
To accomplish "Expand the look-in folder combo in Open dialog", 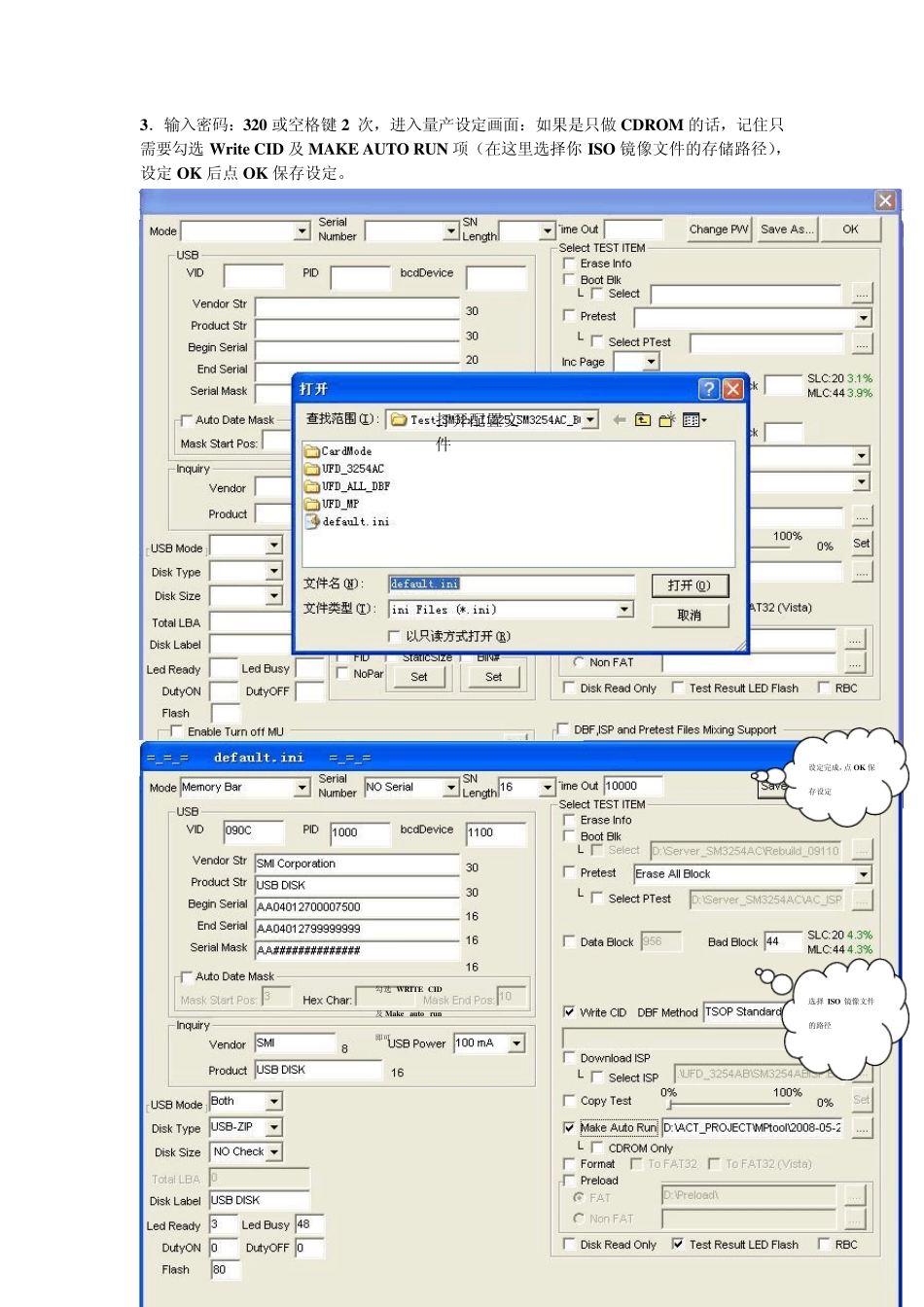I will (590, 420).
